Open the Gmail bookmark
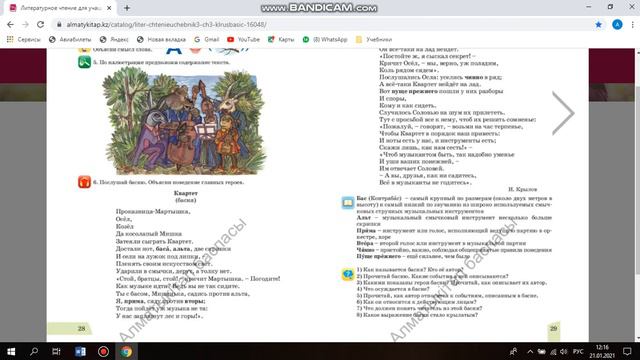 [x=207, y=40]
